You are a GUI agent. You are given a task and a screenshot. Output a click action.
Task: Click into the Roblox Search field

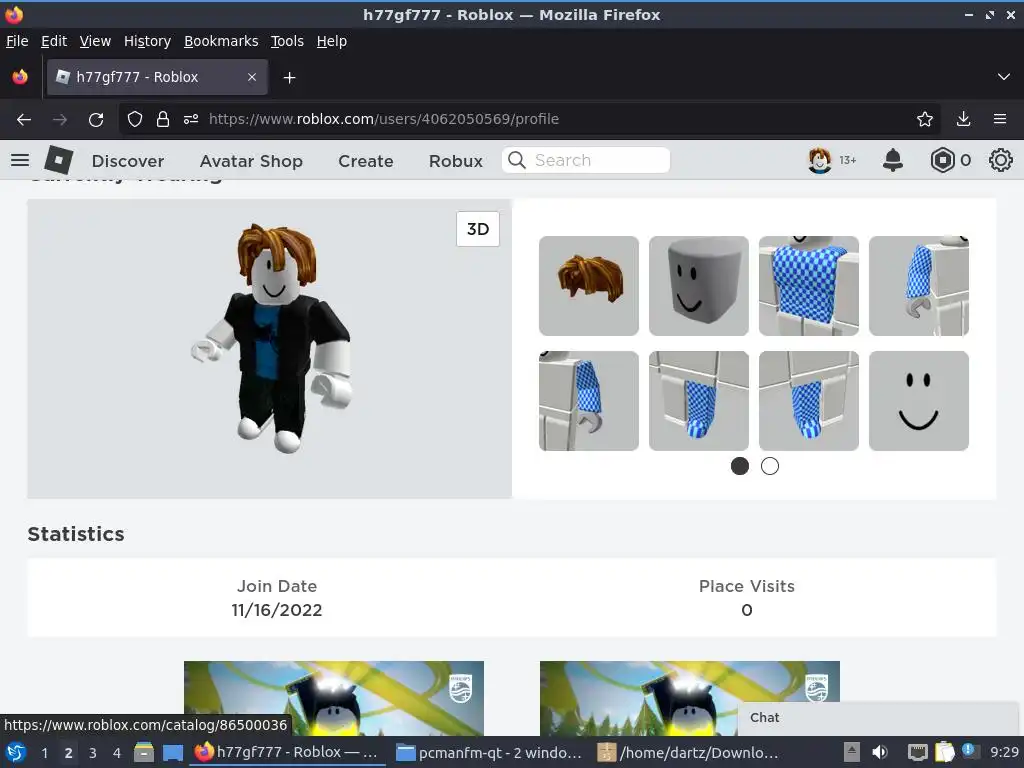(586, 160)
